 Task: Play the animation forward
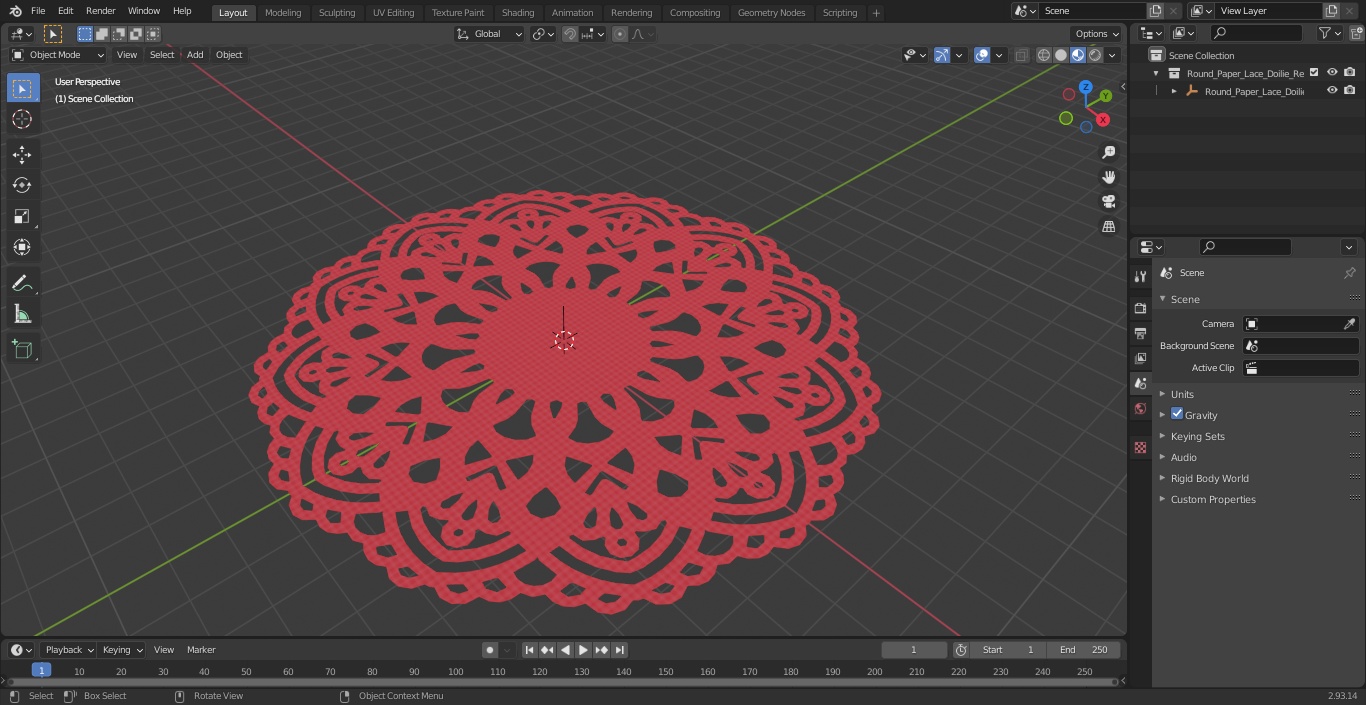(583, 650)
